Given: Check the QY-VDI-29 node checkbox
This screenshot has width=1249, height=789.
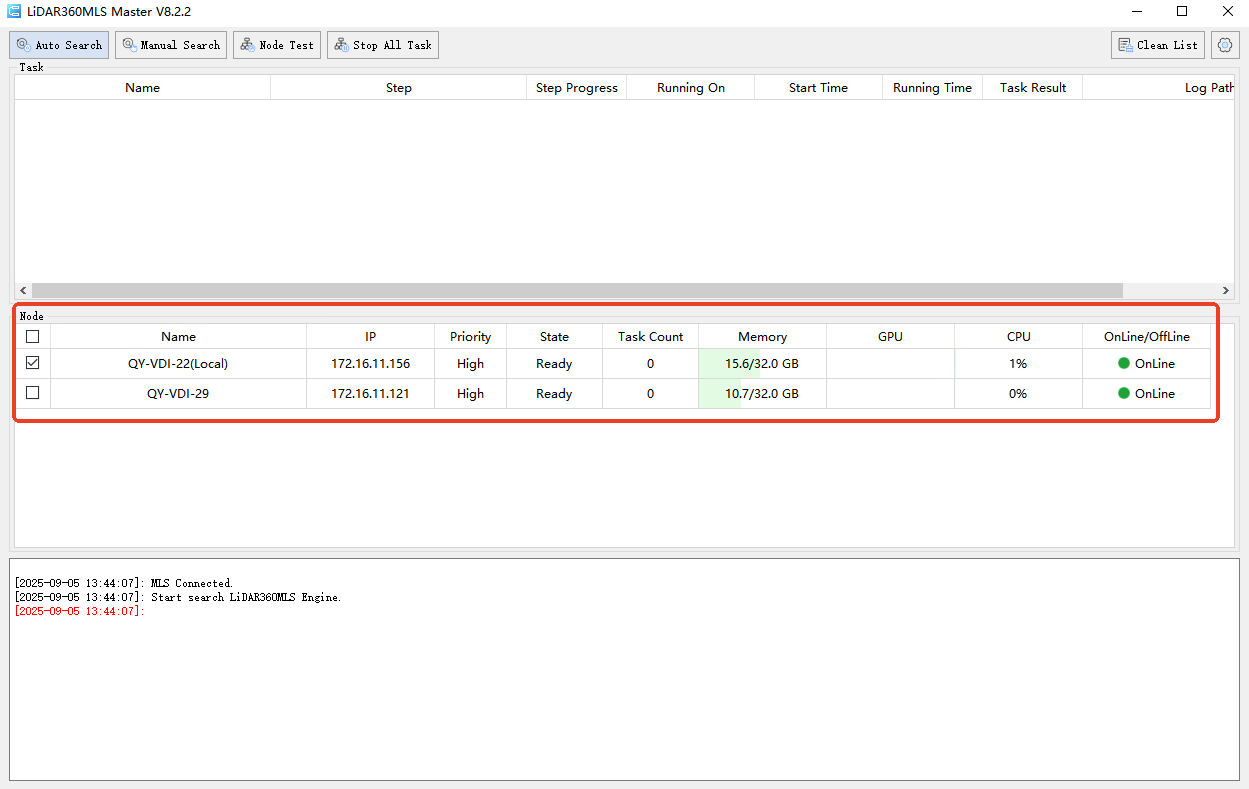Looking at the screenshot, I should [33, 394].
